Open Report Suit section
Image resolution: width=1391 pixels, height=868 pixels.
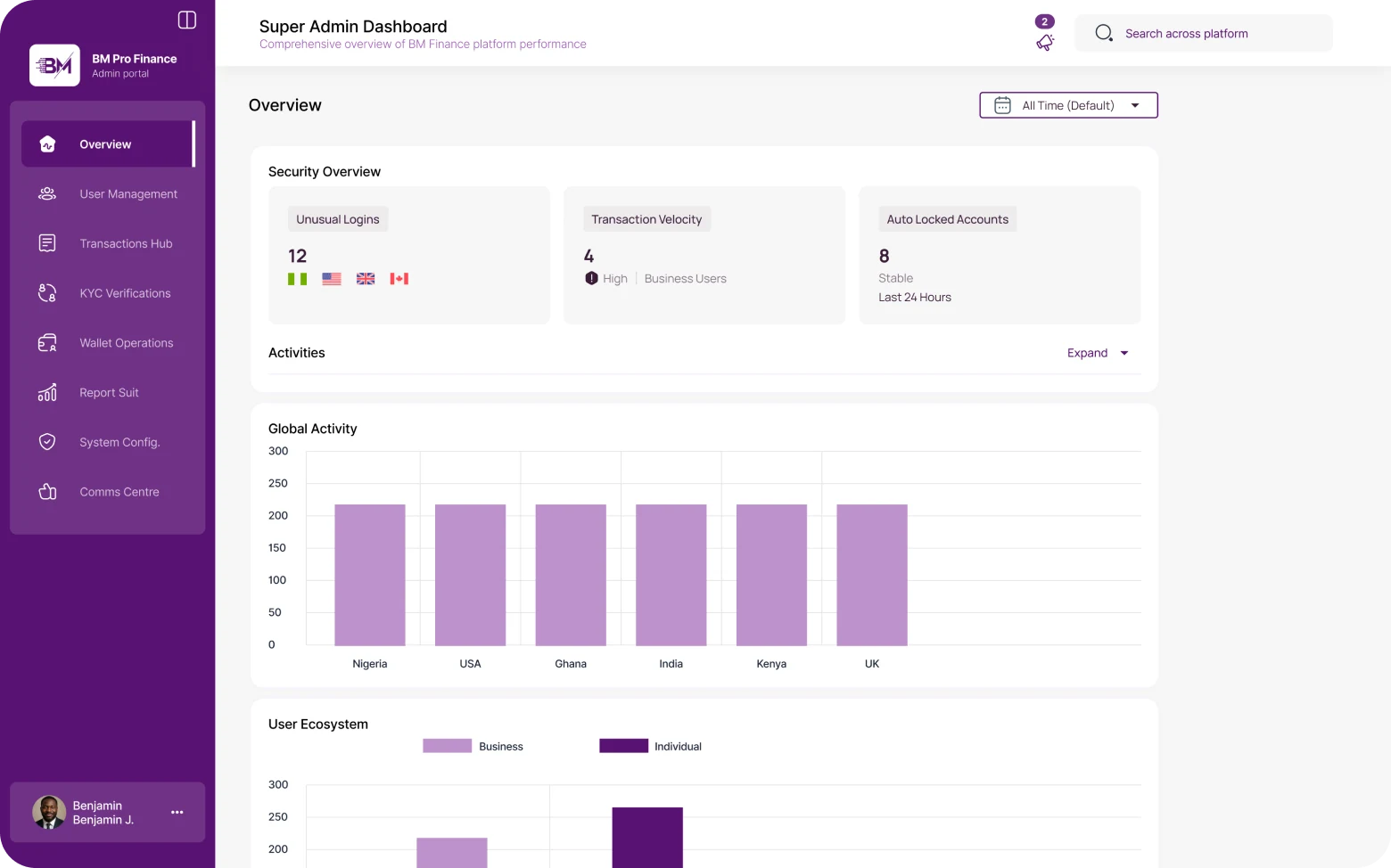[108, 392]
